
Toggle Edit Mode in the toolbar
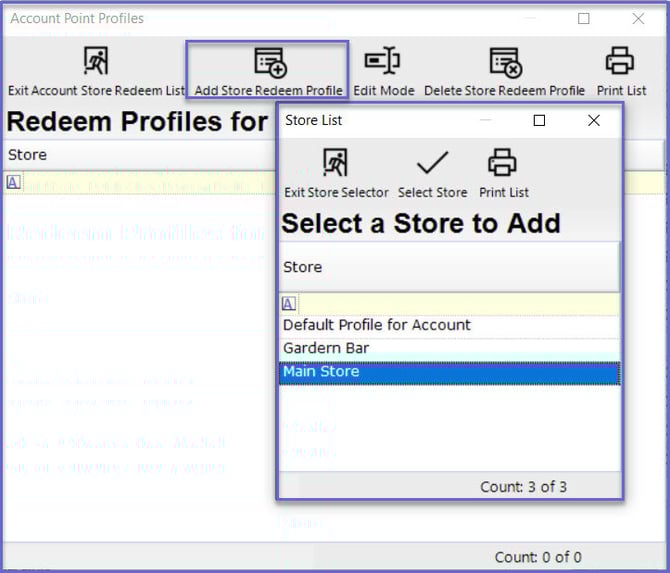(383, 63)
